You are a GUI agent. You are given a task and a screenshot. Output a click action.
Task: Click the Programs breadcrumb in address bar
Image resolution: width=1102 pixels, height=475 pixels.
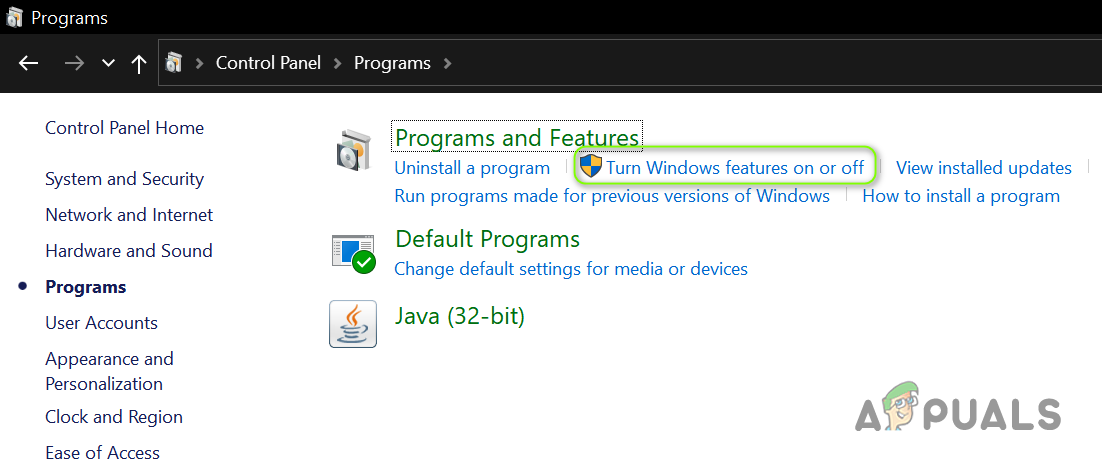point(392,63)
